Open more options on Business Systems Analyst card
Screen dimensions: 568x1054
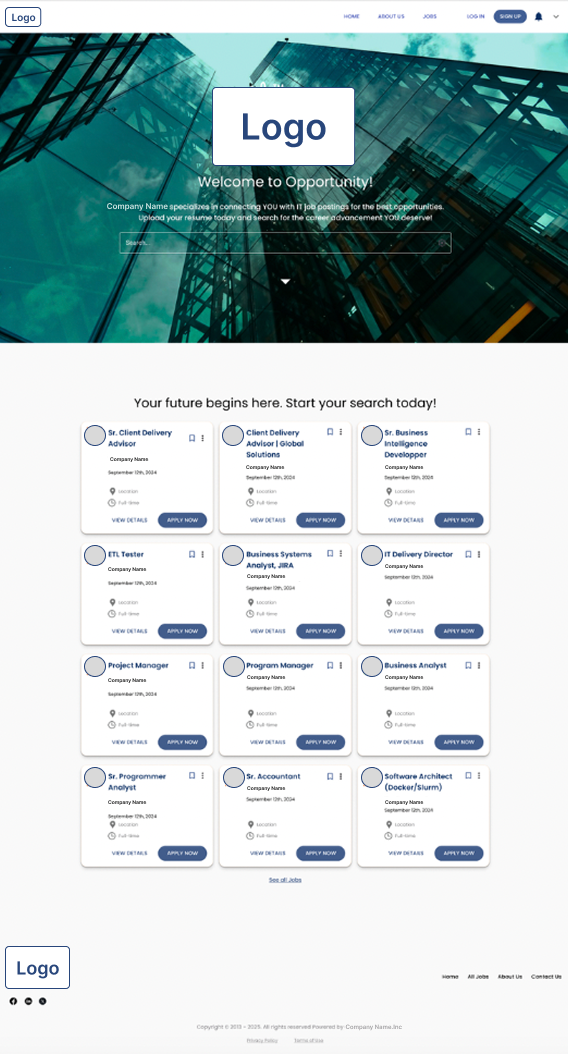coord(341,554)
